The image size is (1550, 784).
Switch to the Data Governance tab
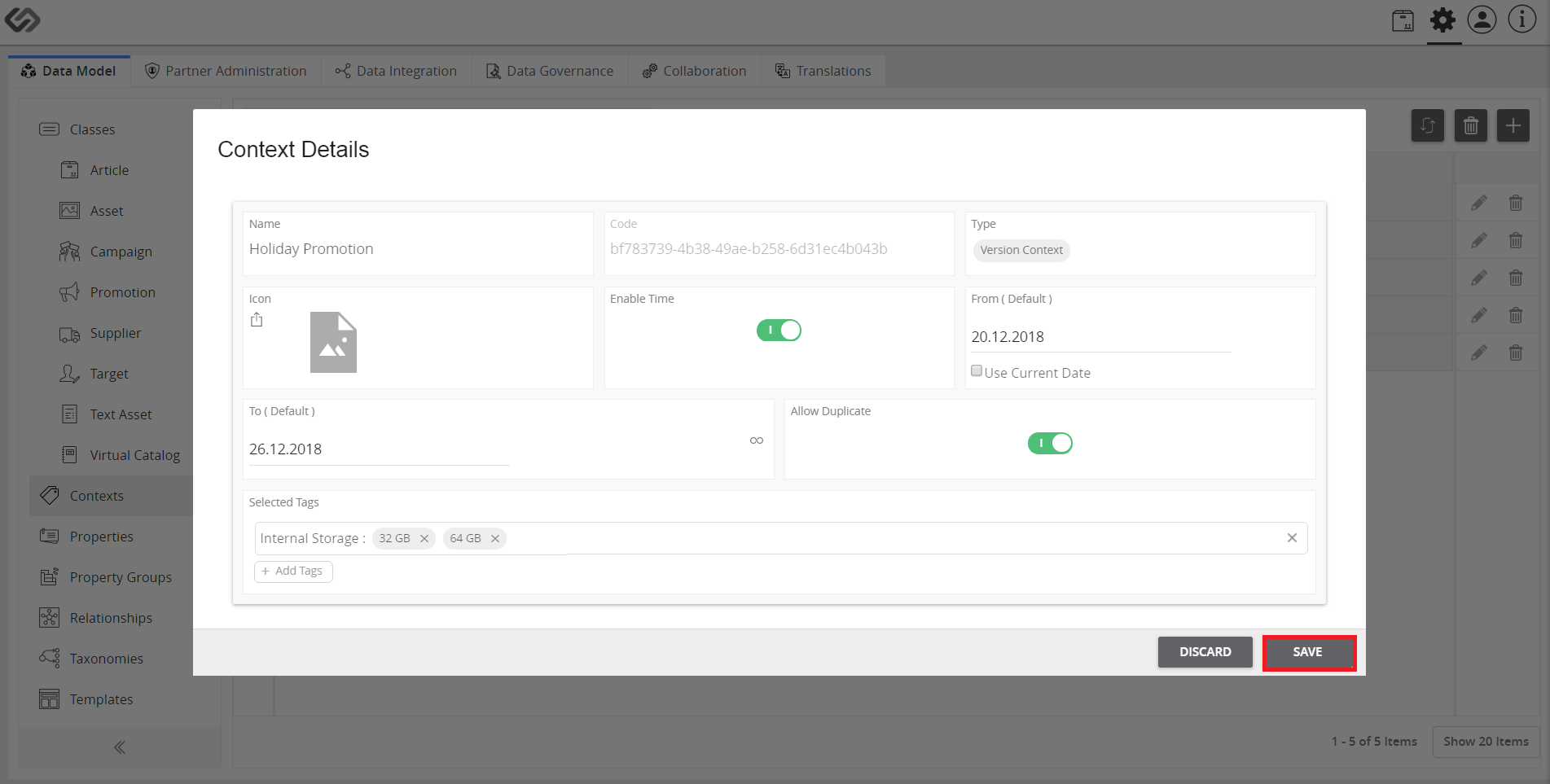(x=550, y=71)
